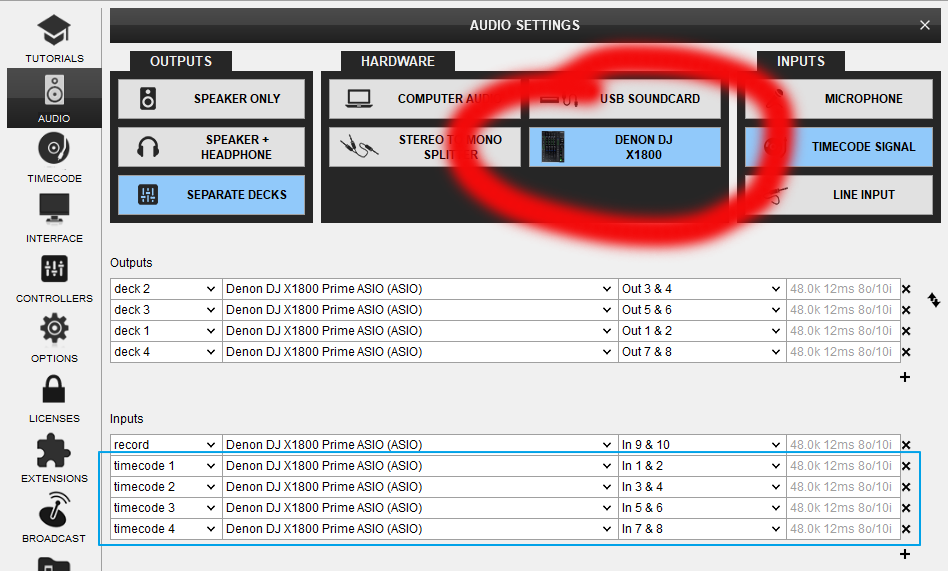948x571 pixels.
Task: Open the In 9 & 10 channel dropdown
Action: click(702, 445)
